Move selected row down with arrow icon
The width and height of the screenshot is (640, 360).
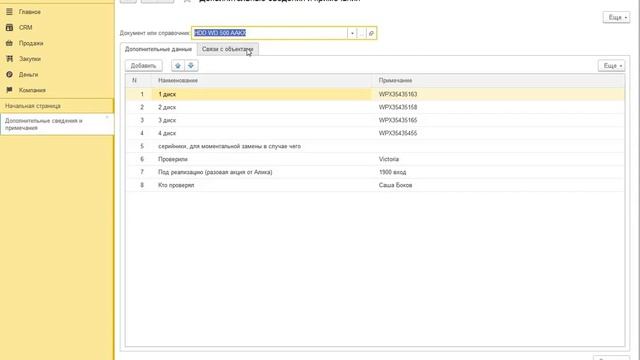click(x=191, y=66)
